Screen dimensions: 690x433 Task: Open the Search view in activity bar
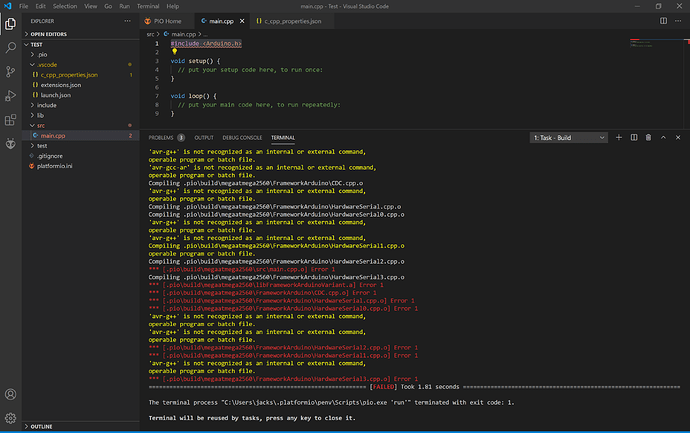(x=11, y=48)
